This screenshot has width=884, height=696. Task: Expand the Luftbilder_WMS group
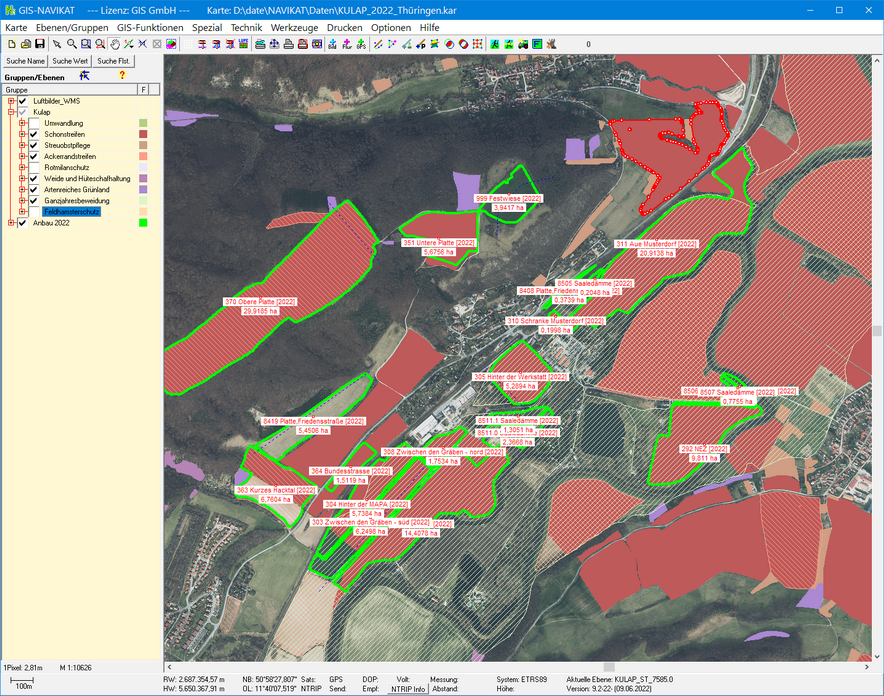tap(11, 101)
